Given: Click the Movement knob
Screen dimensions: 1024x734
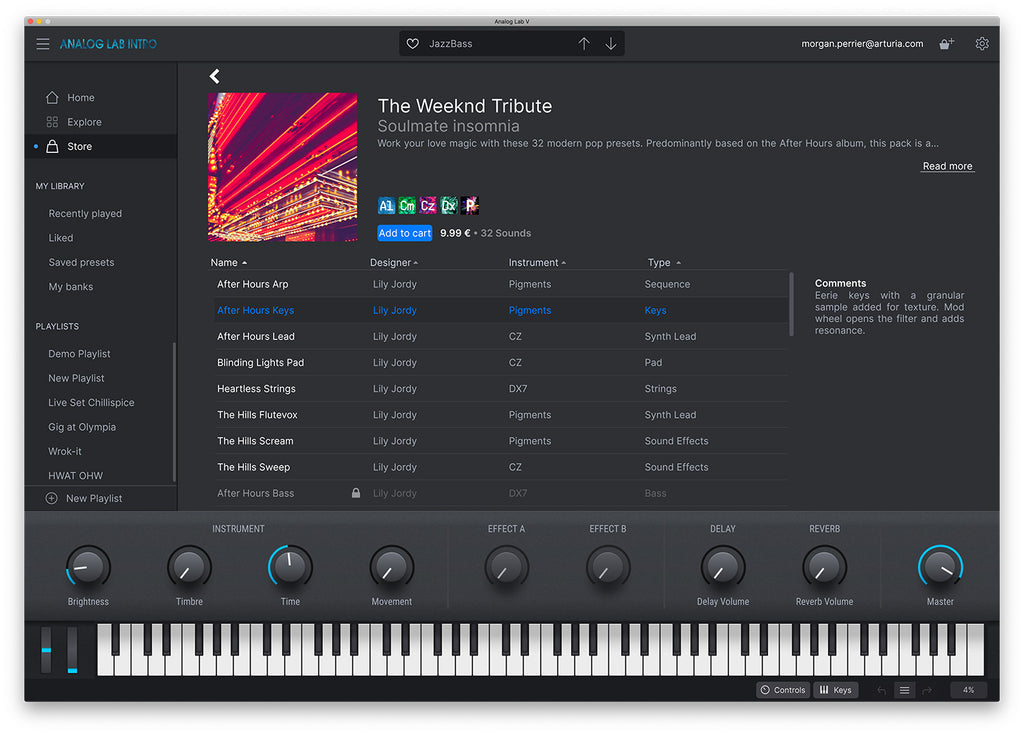Looking at the screenshot, I should point(392,567).
